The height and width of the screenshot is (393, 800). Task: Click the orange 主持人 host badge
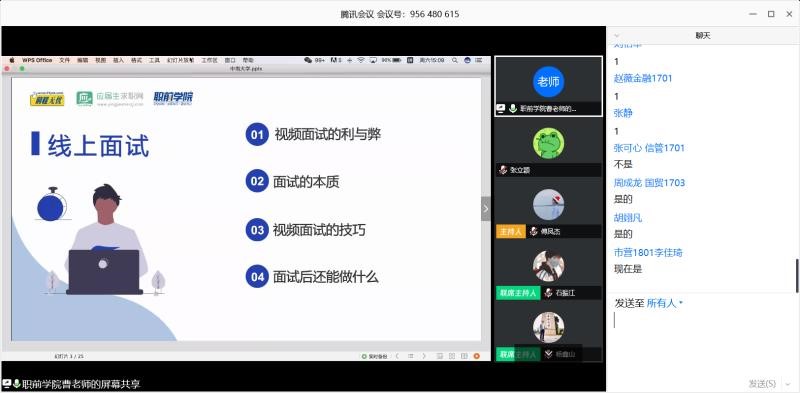point(511,232)
